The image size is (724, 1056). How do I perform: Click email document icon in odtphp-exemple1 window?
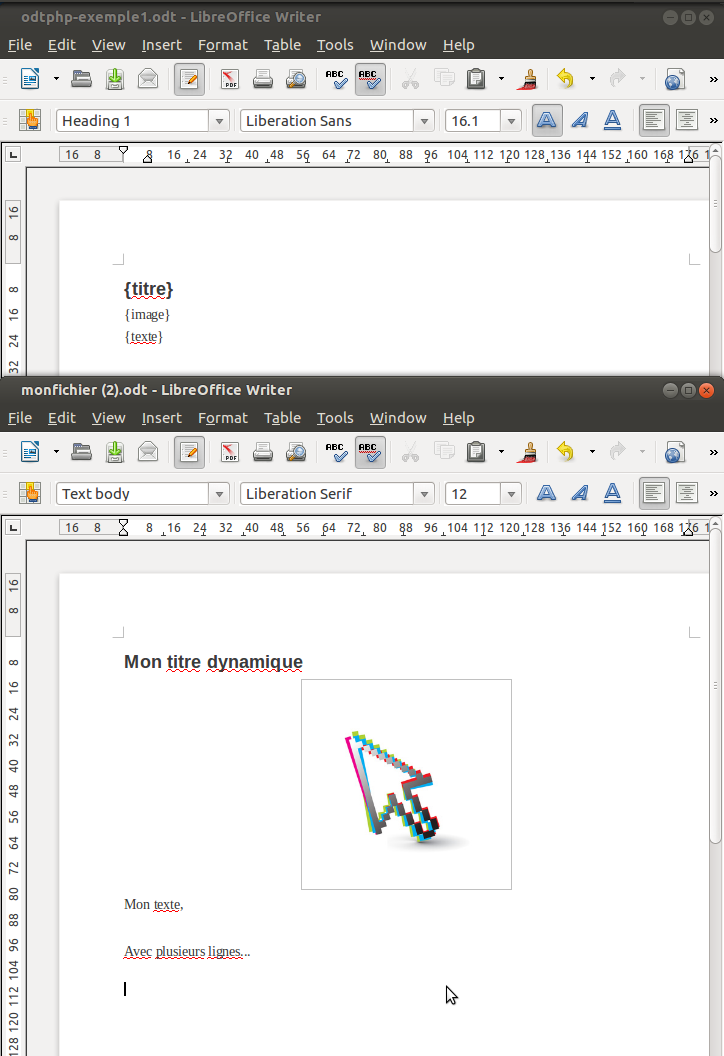tap(148, 79)
